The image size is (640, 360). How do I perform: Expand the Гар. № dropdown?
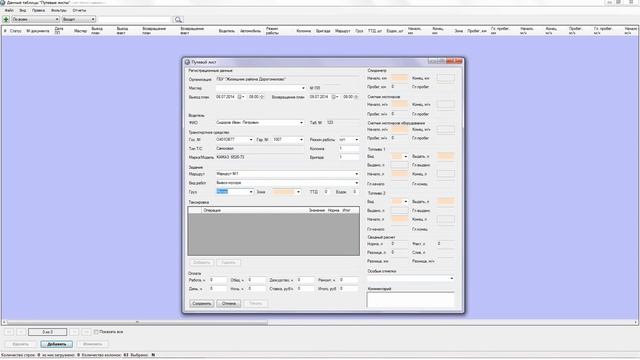tap(301, 140)
